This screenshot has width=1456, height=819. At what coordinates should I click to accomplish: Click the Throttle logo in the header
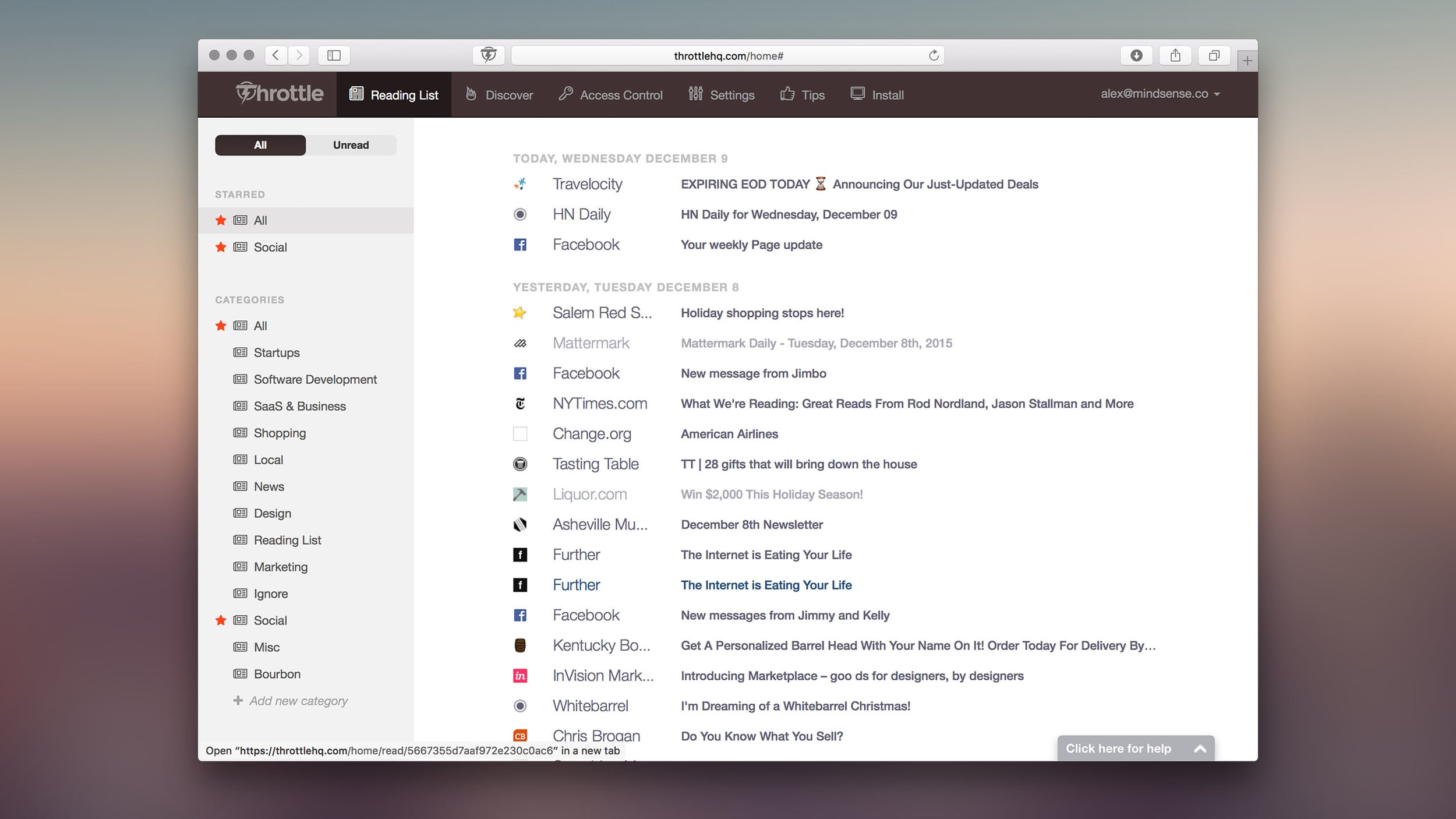(x=280, y=93)
